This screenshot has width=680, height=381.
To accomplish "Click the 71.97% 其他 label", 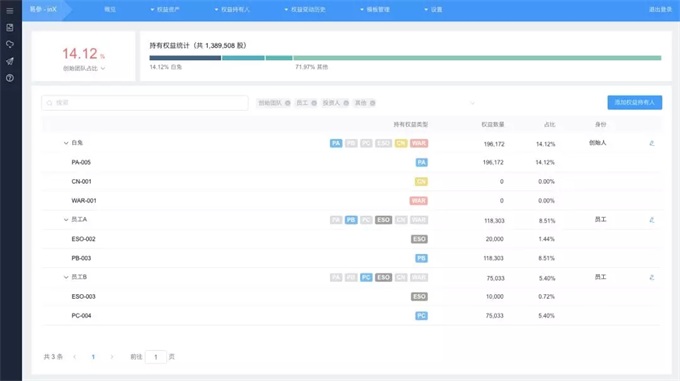I will [311, 67].
